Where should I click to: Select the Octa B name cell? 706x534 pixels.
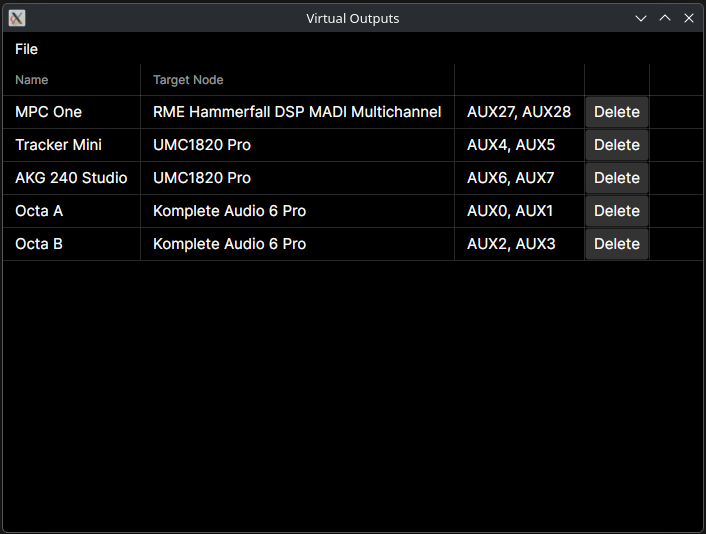72,244
